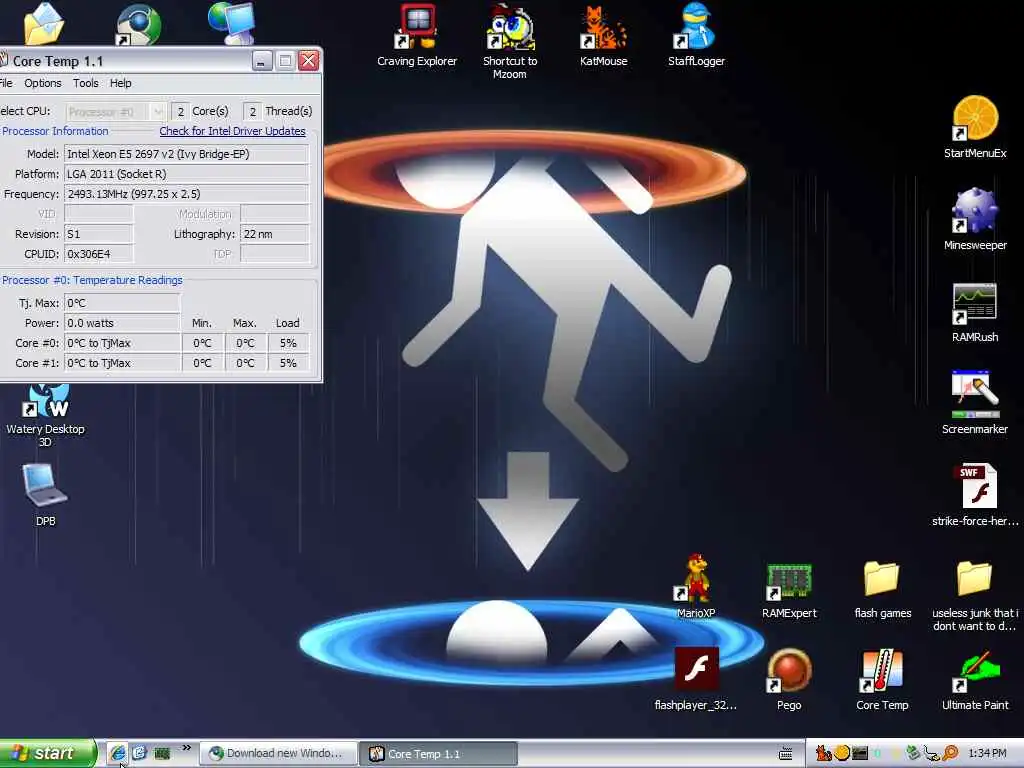Click the Core #1 temperature reading field
Screen dimensions: 1024x768
(x=123, y=363)
